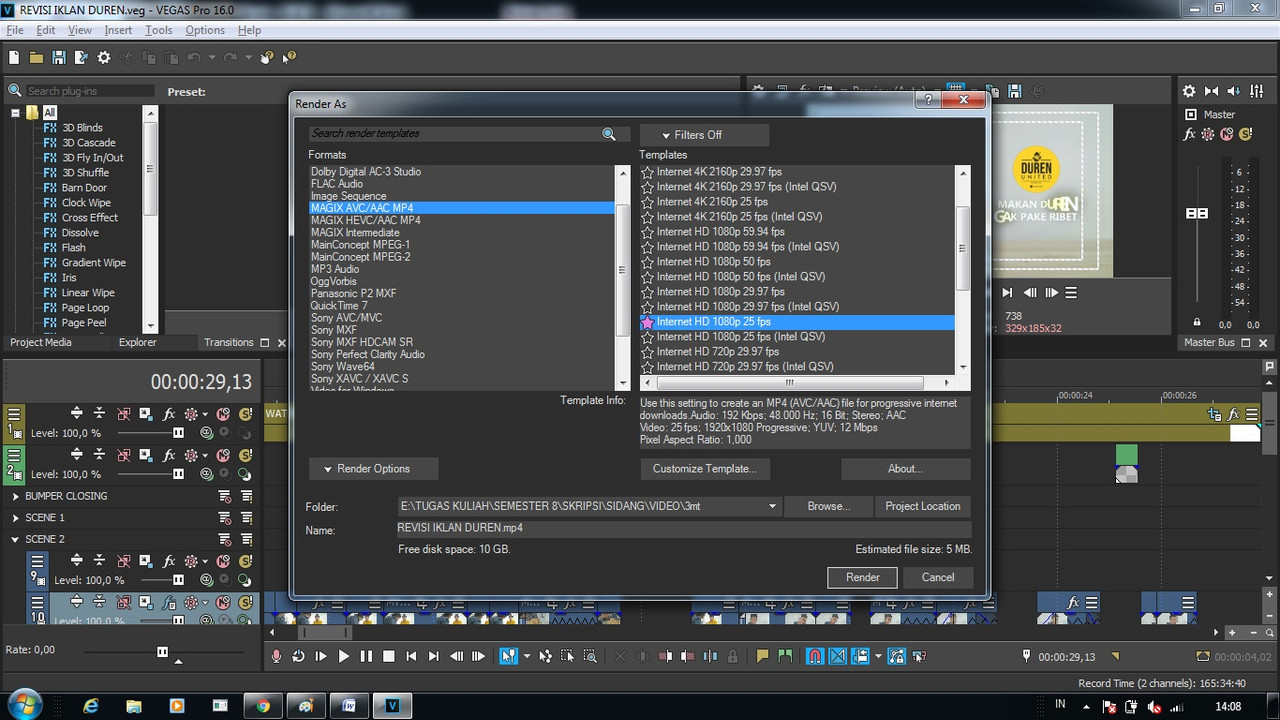Select the MAGIX HEVC/AAC MP4 format
The image size is (1280, 720).
click(x=366, y=220)
